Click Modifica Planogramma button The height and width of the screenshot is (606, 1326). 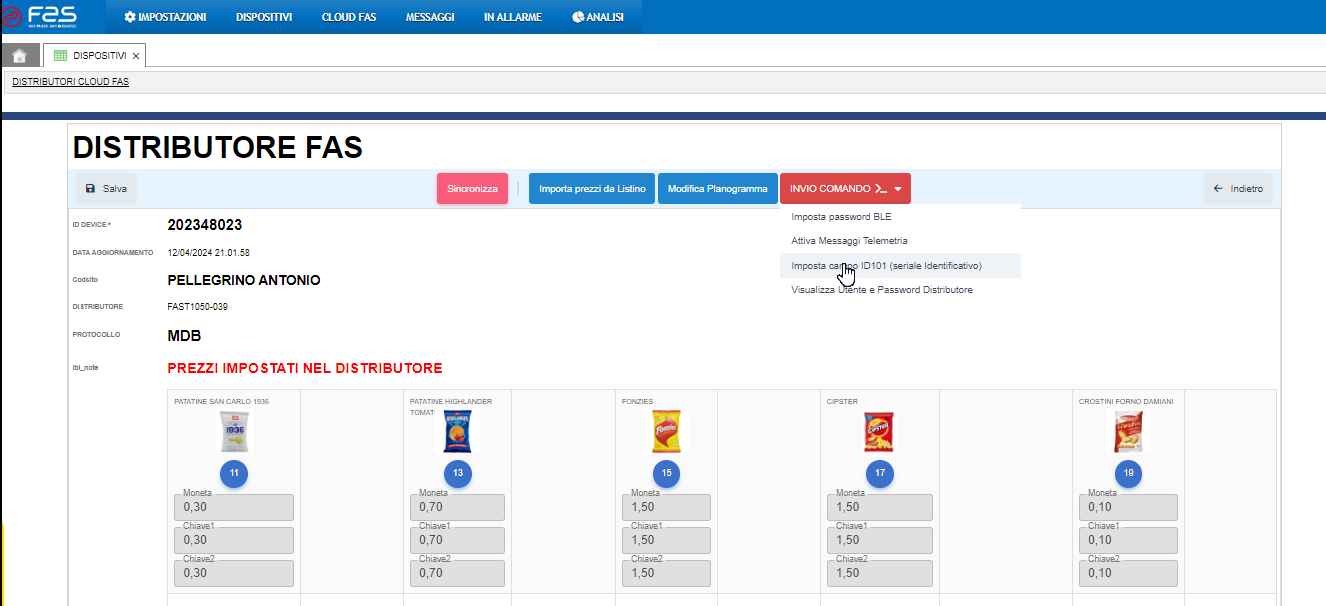(717, 188)
